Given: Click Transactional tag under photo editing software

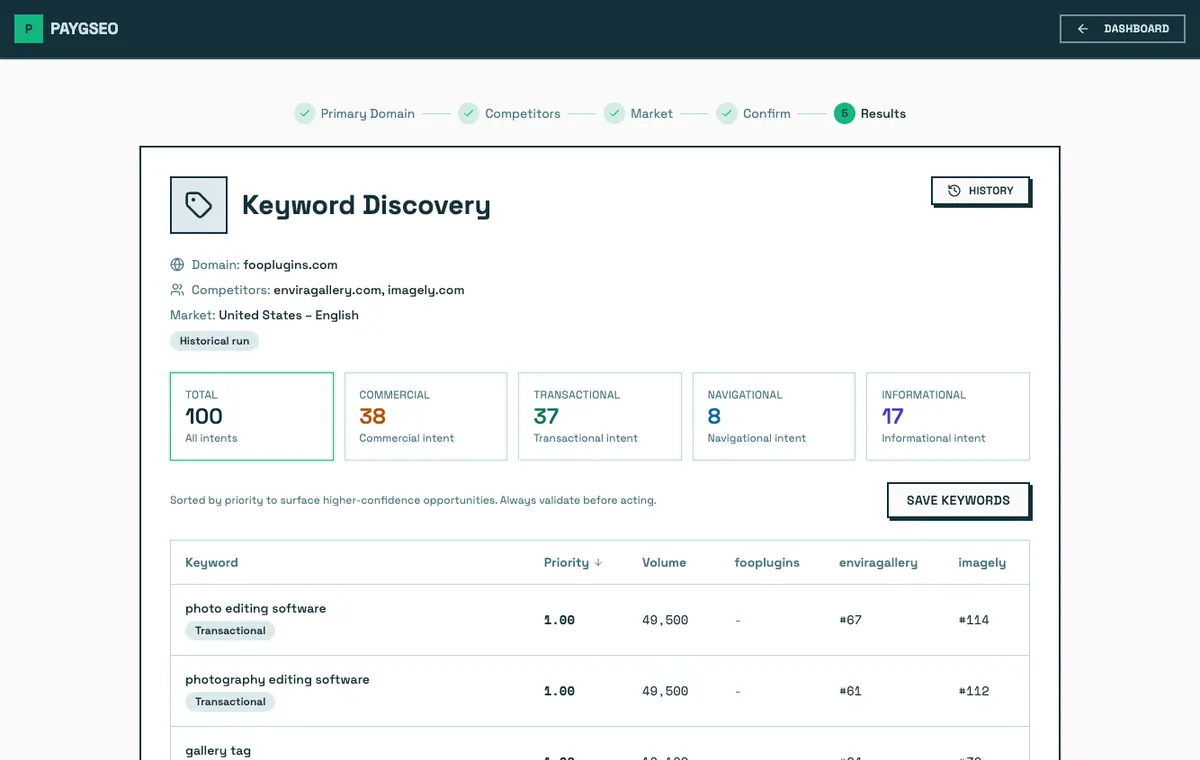Looking at the screenshot, I should click(x=230, y=631).
